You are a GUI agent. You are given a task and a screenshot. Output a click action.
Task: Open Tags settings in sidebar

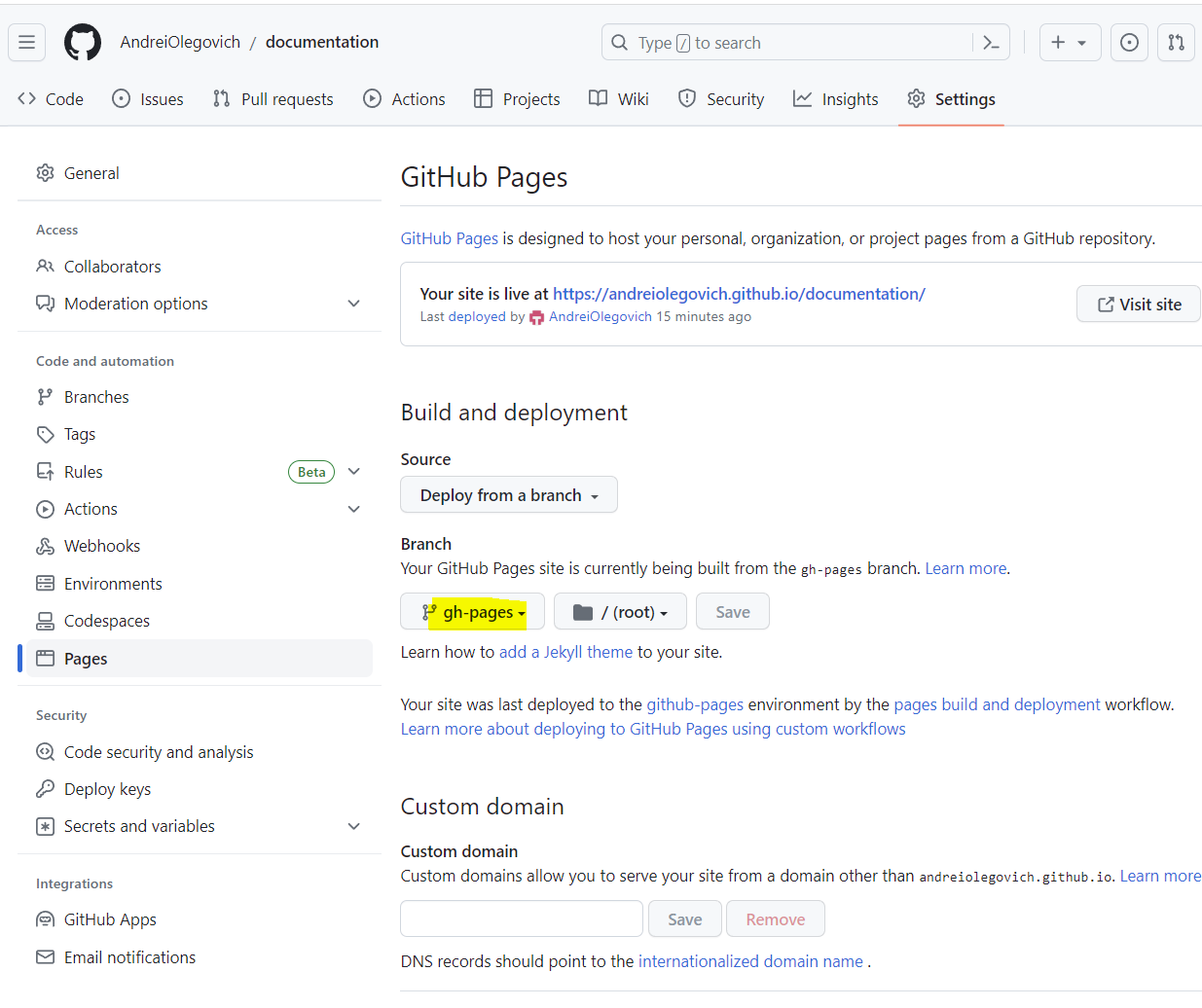(200, 434)
